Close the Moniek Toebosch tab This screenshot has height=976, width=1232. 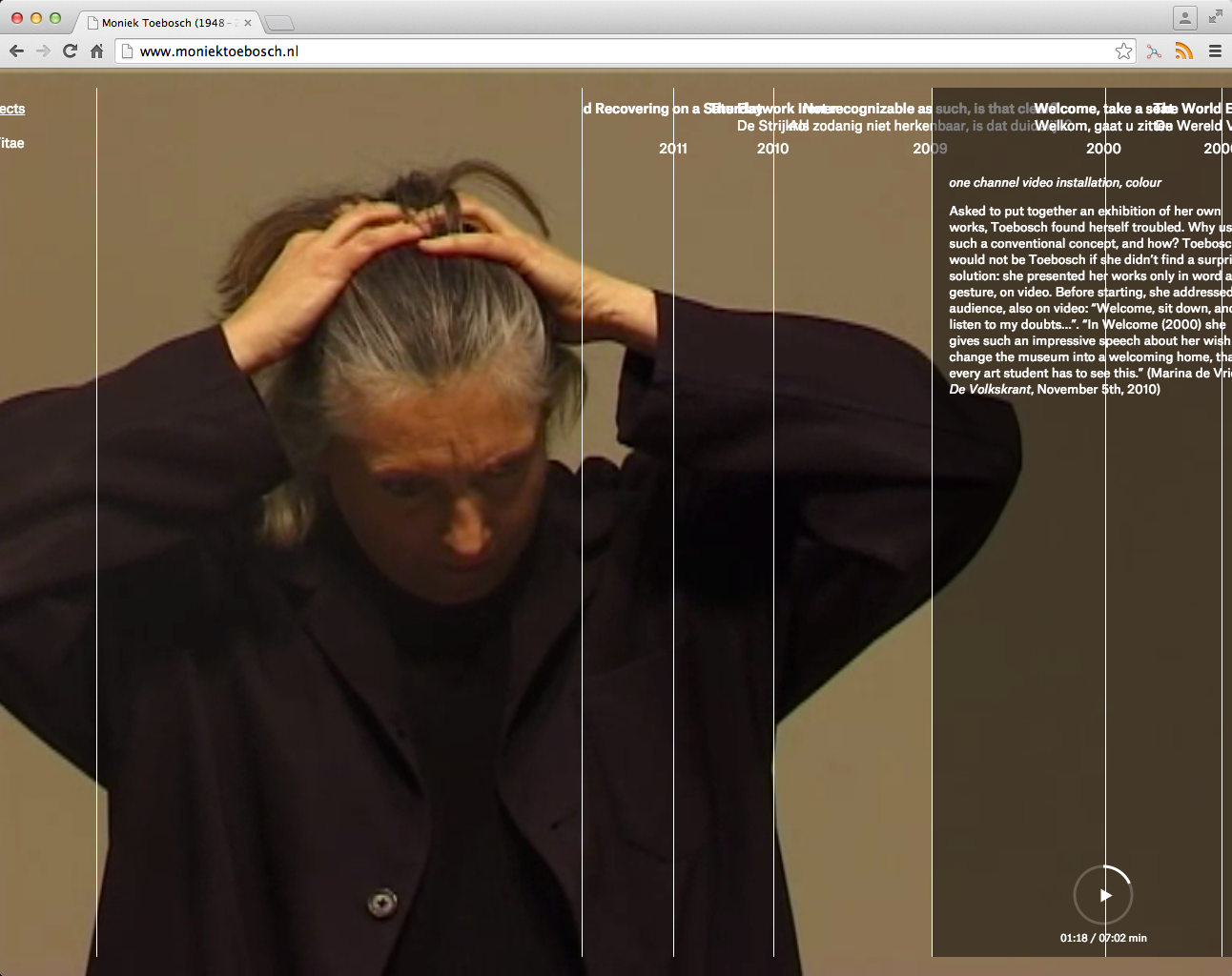click(x=248, y=23)
